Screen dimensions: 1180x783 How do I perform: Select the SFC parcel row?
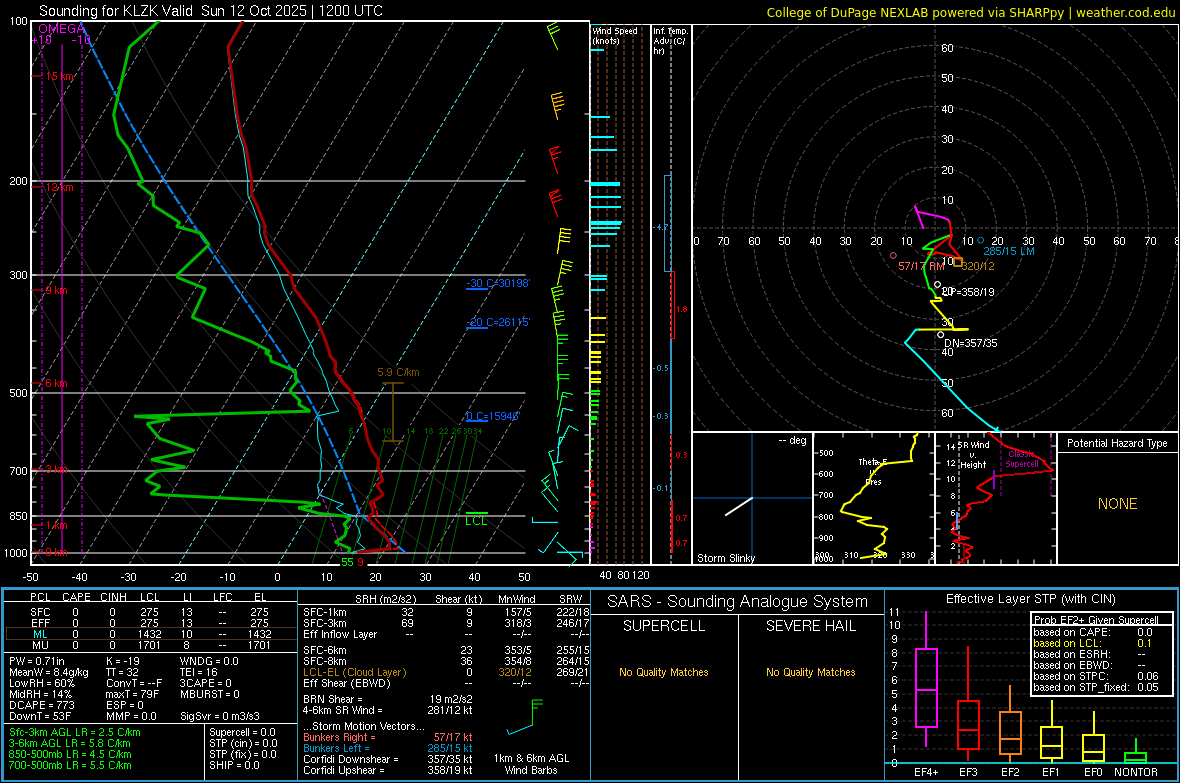151,612
